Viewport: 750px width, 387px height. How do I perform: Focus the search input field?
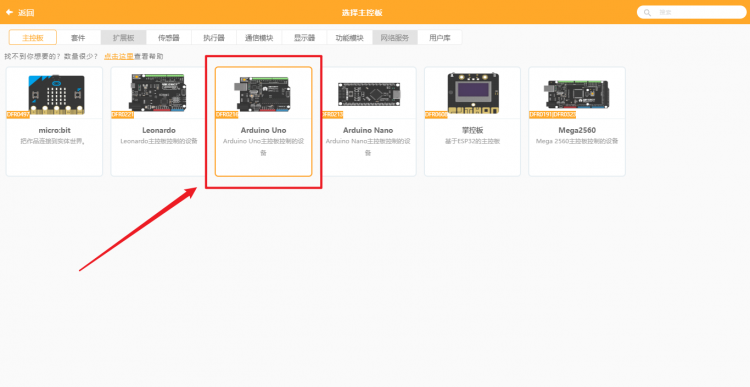(692, 12)
